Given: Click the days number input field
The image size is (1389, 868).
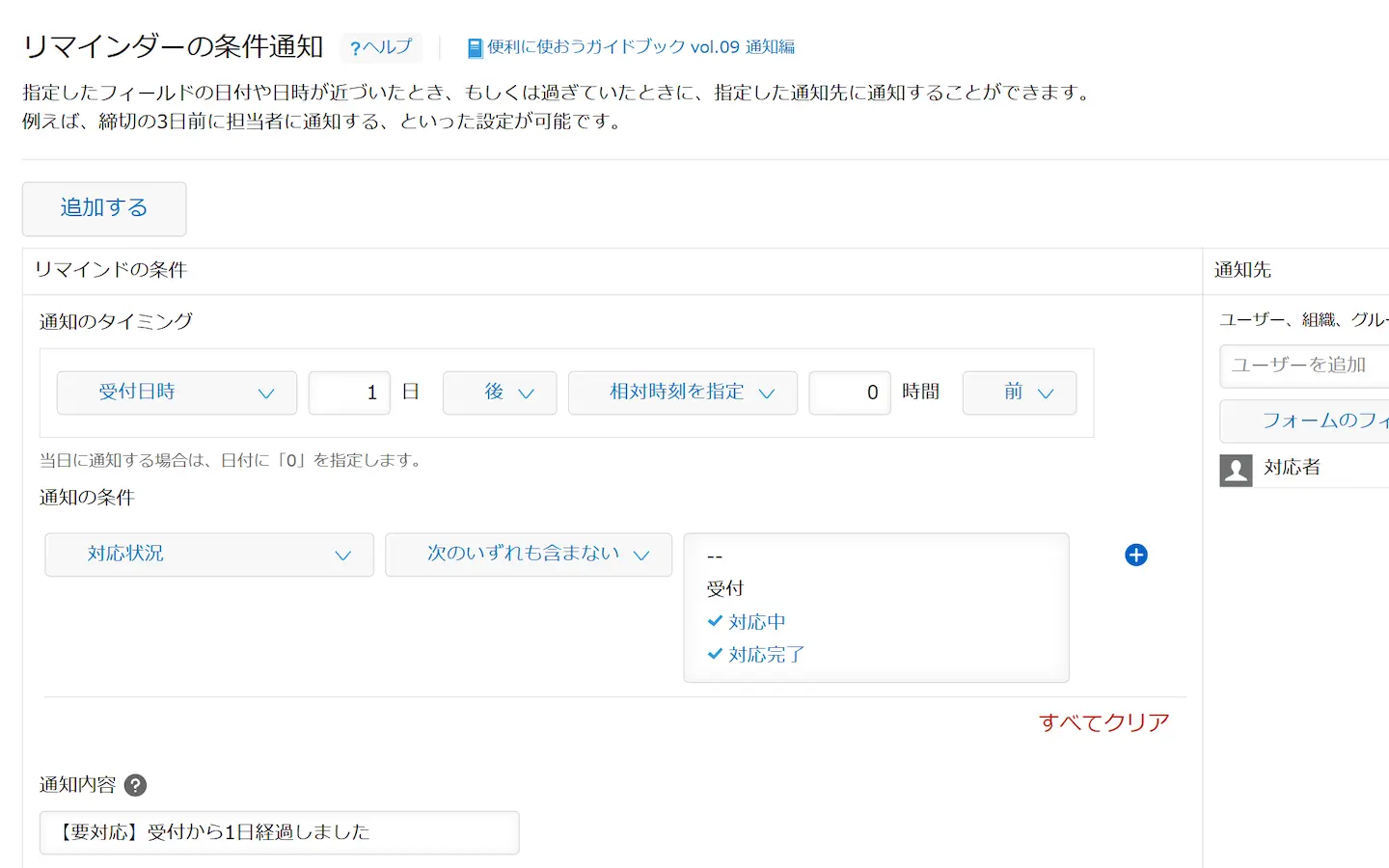Looking at the screenshot, I should (349, 393).
